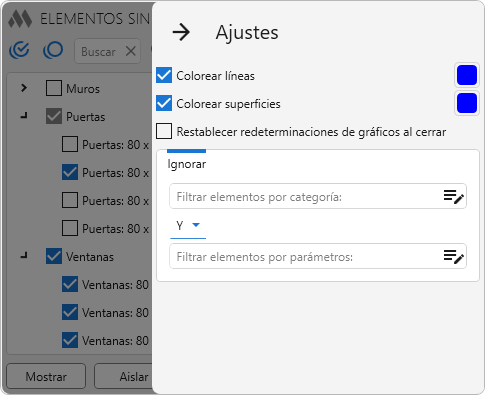
Task: Uncheck the Ventanas parent checkbox
Action: (x=54, y=256)
